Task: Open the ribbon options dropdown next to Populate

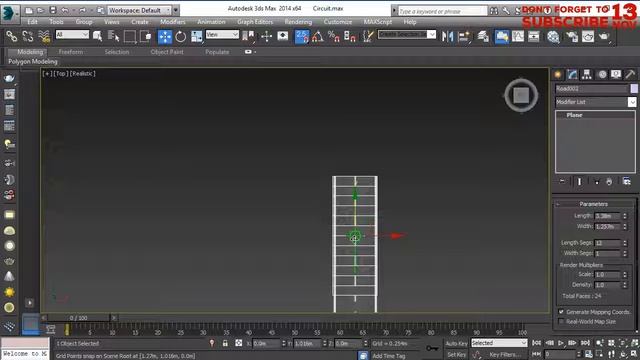Action: (250, 52)
